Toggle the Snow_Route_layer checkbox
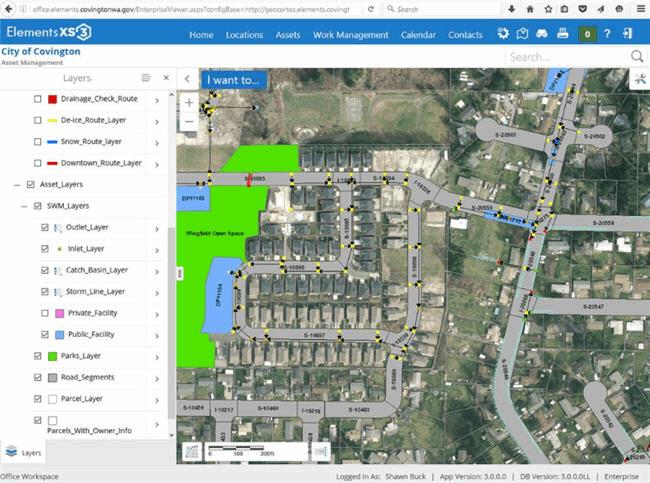650x483 pixels. 38,142
